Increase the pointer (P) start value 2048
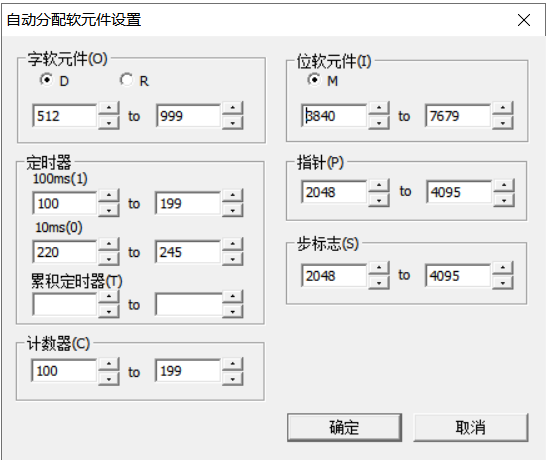The width and height of the screenshot is (556, 460). [x=379, y=185]
